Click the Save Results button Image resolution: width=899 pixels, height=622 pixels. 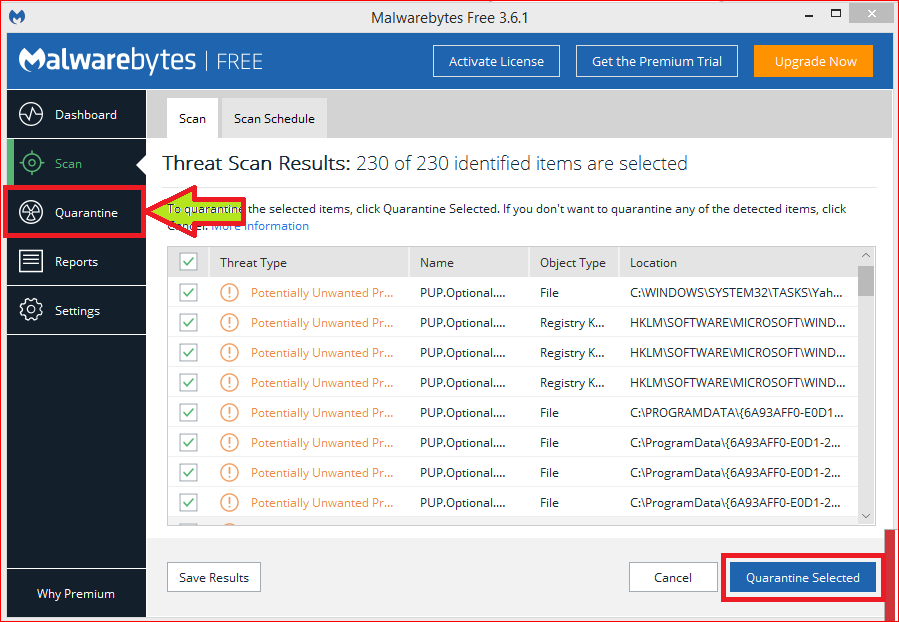[214, 577]
